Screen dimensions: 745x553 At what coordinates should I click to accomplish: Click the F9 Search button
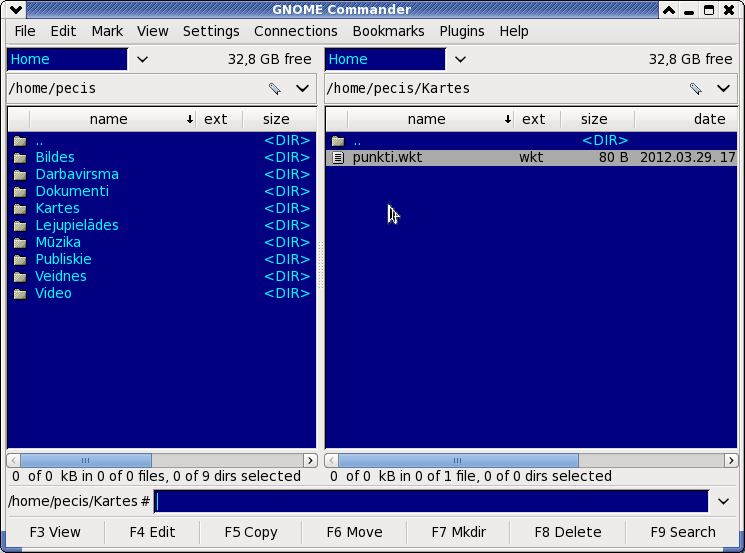(x=683, y=532)
